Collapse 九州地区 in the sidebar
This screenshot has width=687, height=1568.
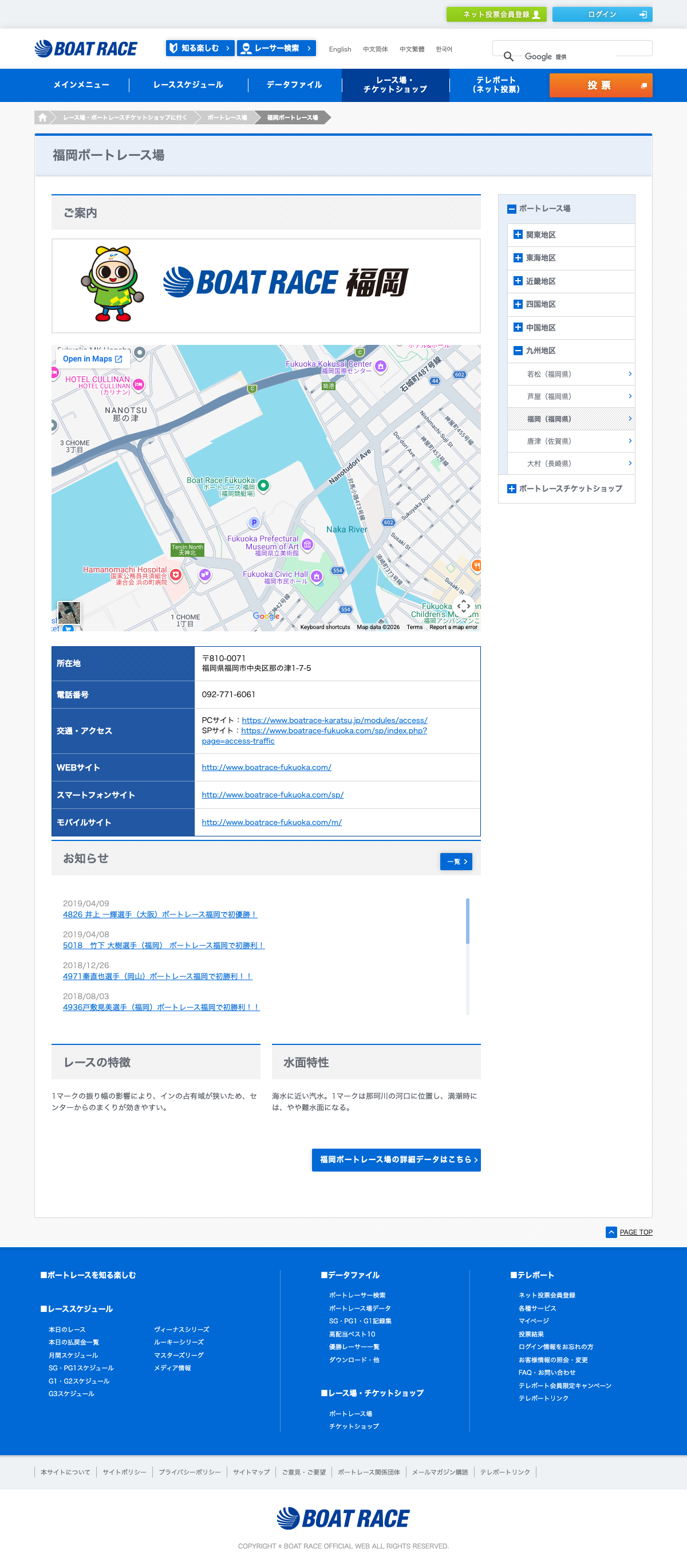coord(518,350)
